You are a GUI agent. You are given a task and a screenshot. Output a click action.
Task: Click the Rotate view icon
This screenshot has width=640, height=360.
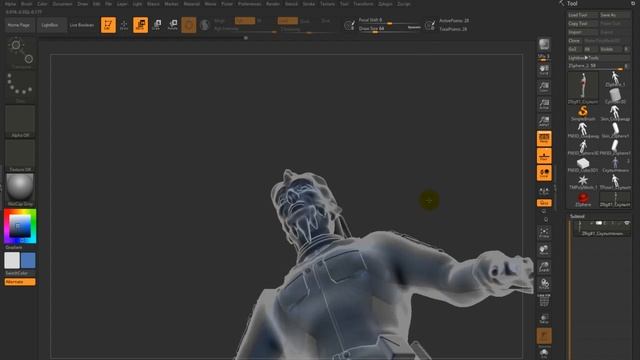tap(544, 284)
